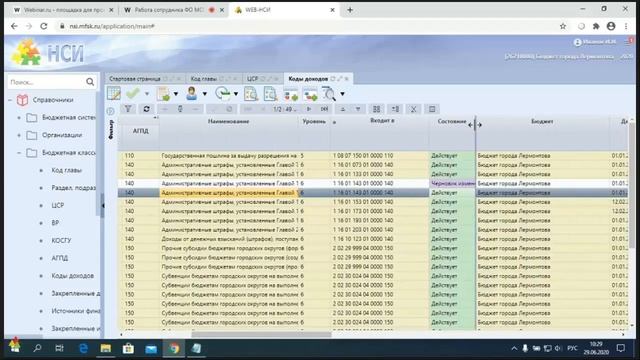Image resolution: width=640 pixels, height=360 pixels.
Task: Click the sidebar search magnifier icon
Action: [x=90, y=82]
